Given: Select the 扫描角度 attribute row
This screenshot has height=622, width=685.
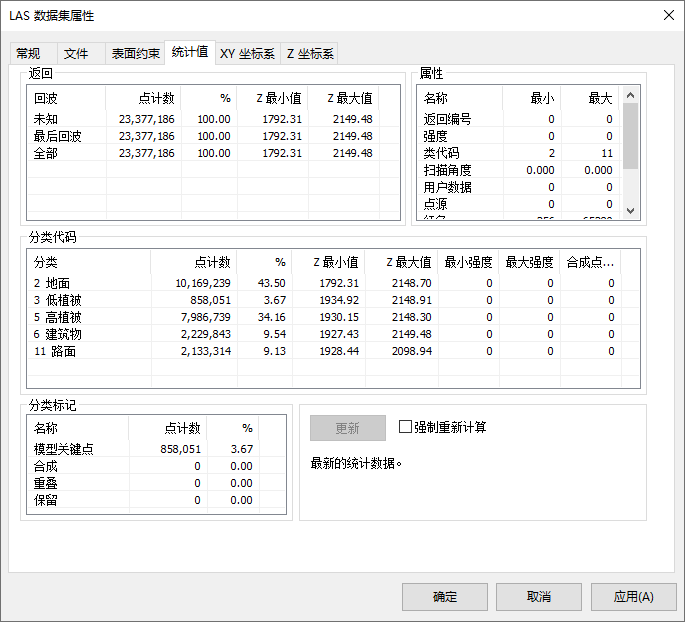Looking at the screenshot, I should pos(520,170).
